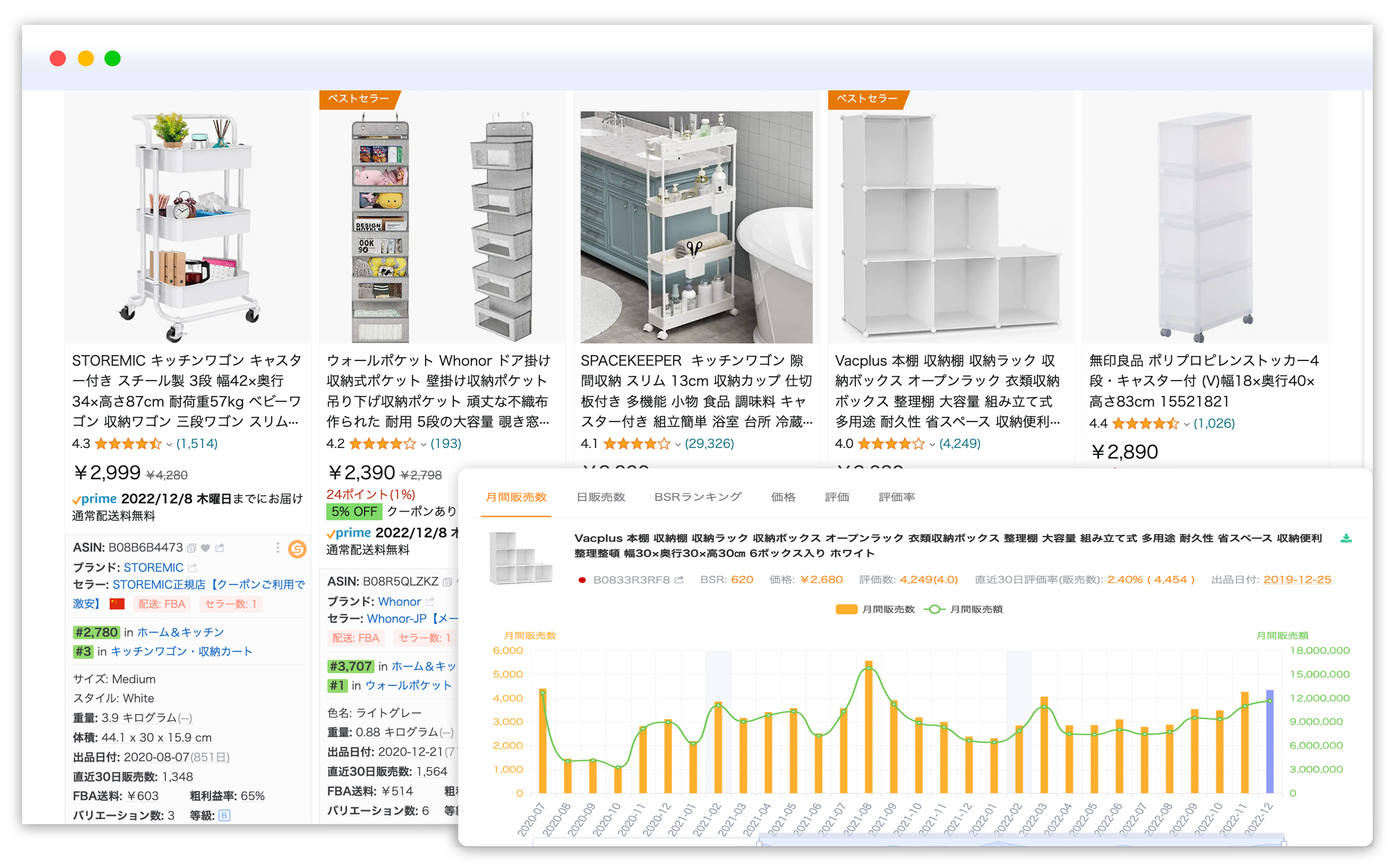1394x868 pixels.
Task: Open external link beside STOREMIC brand
Action: pos(192,567)
